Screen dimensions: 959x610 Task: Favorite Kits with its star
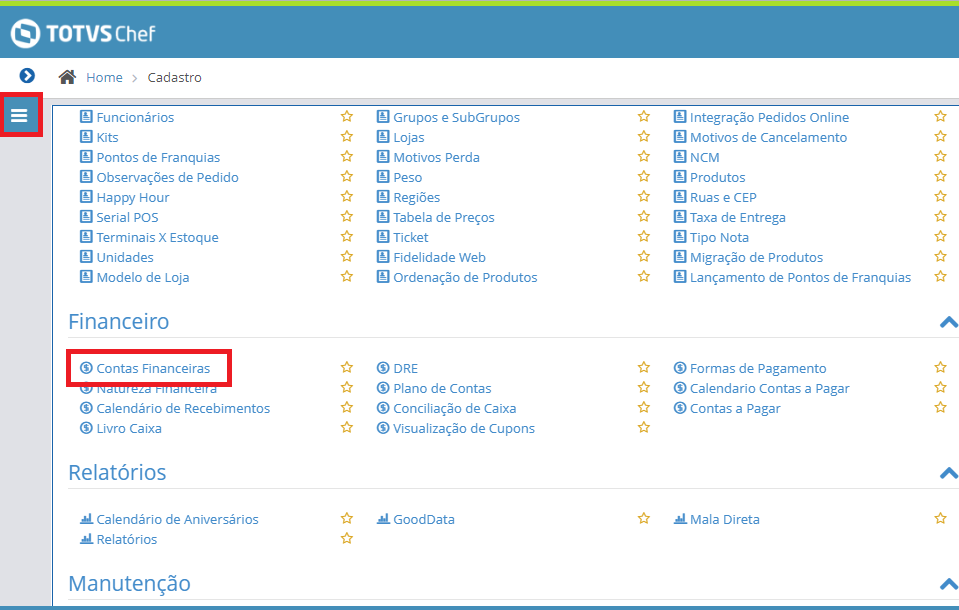coord(347,136)
